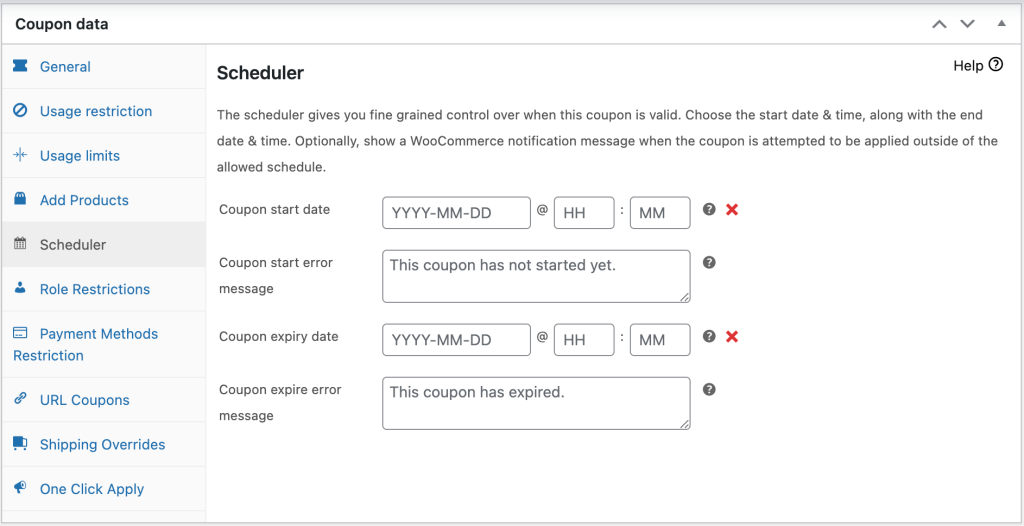1024x526 pixels.
Task: Focus the coupon expiry hour field
Action: 584,340
